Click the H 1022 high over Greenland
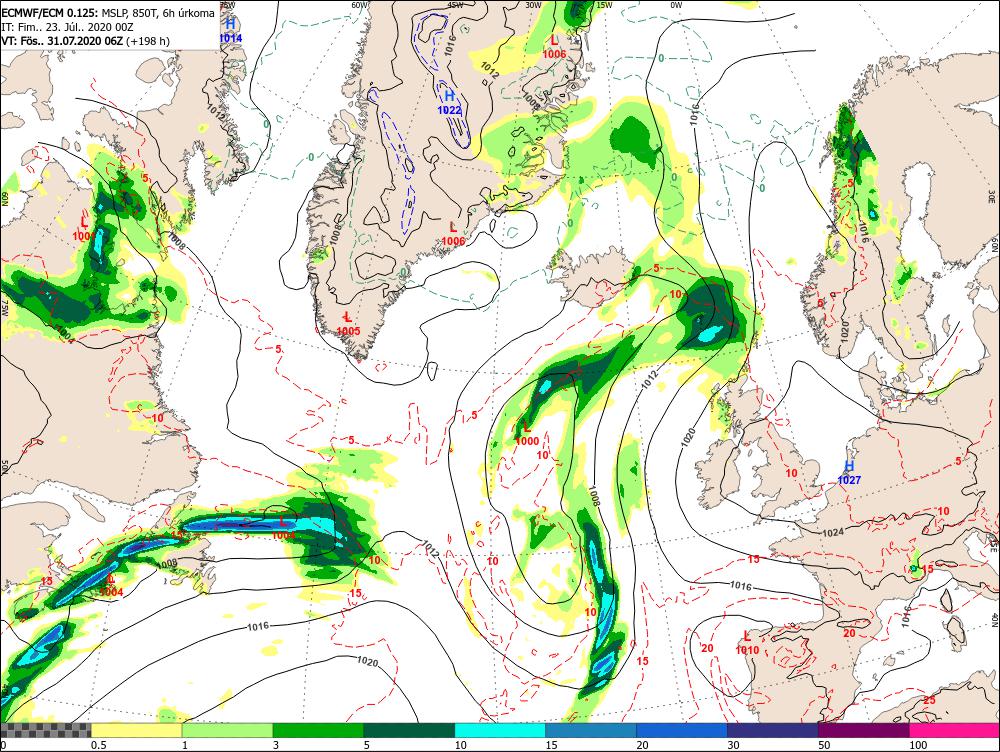Screen dimensions: 1000x752 [x=449, y=102]
